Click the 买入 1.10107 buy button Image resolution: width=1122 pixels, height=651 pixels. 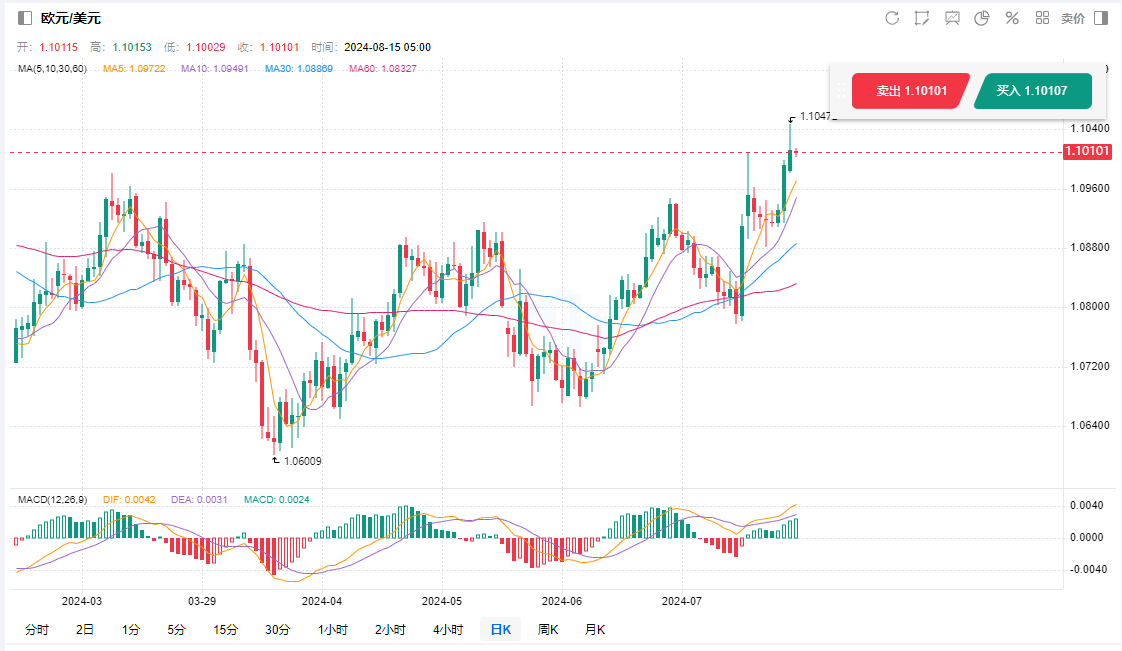point(1031,91)
